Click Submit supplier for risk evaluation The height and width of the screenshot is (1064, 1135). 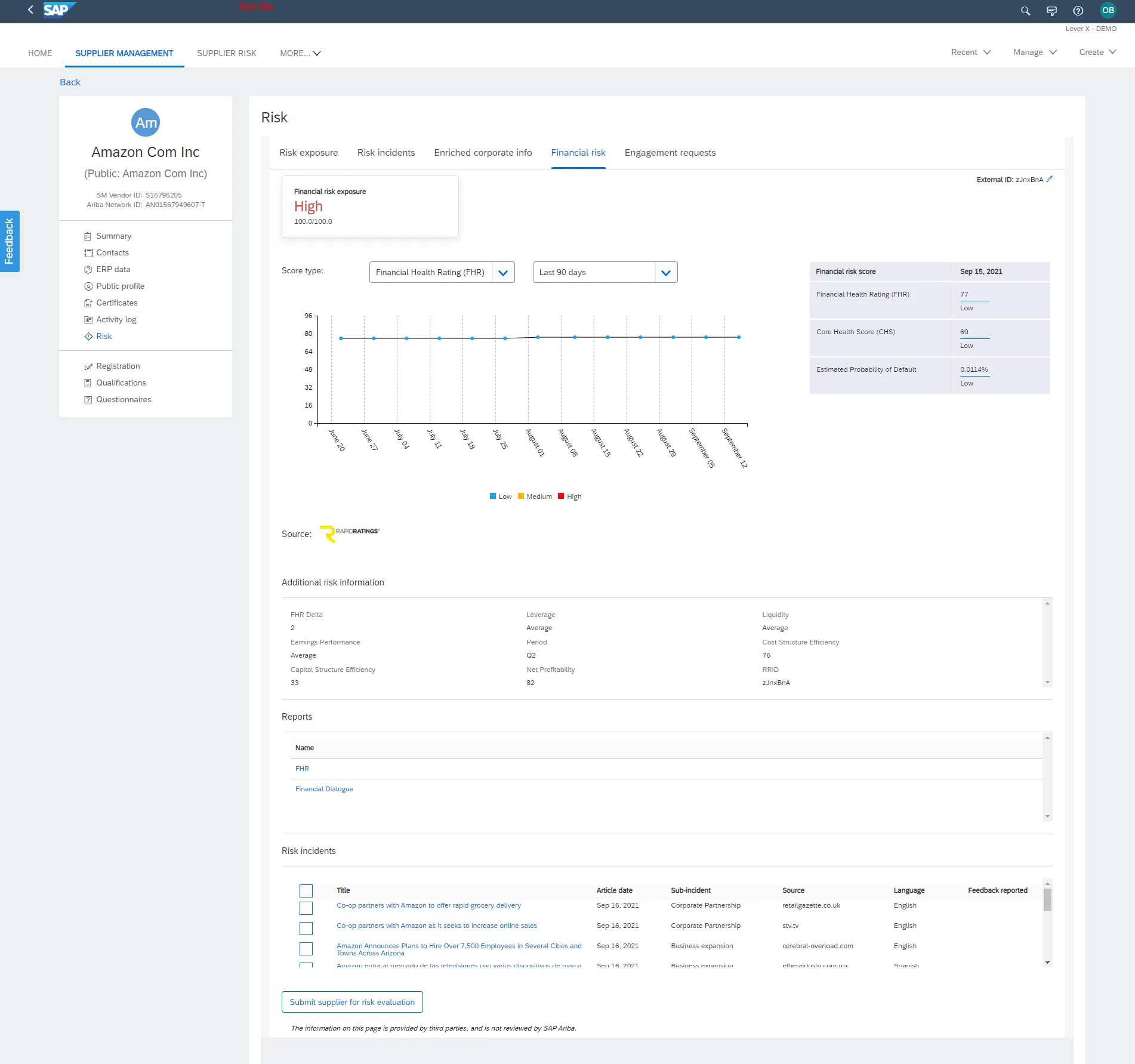point(352,1002)
